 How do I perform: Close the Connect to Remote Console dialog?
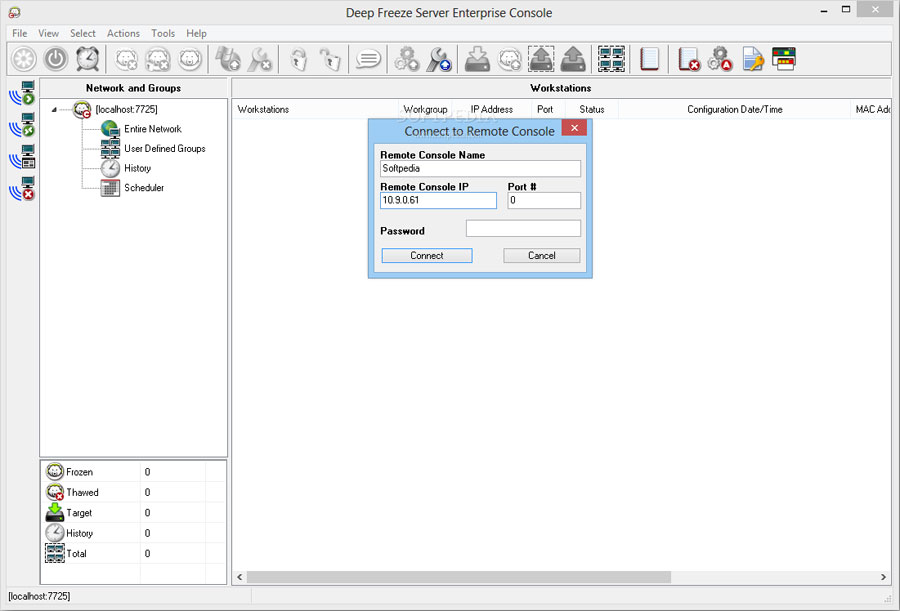(x=574, y=127)
